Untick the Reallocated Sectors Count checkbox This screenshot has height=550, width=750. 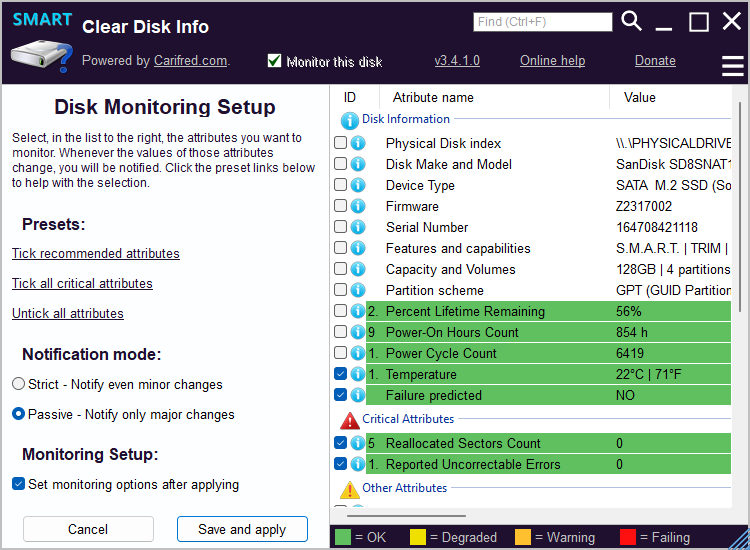pyautogui.click(x=340, y=443)
